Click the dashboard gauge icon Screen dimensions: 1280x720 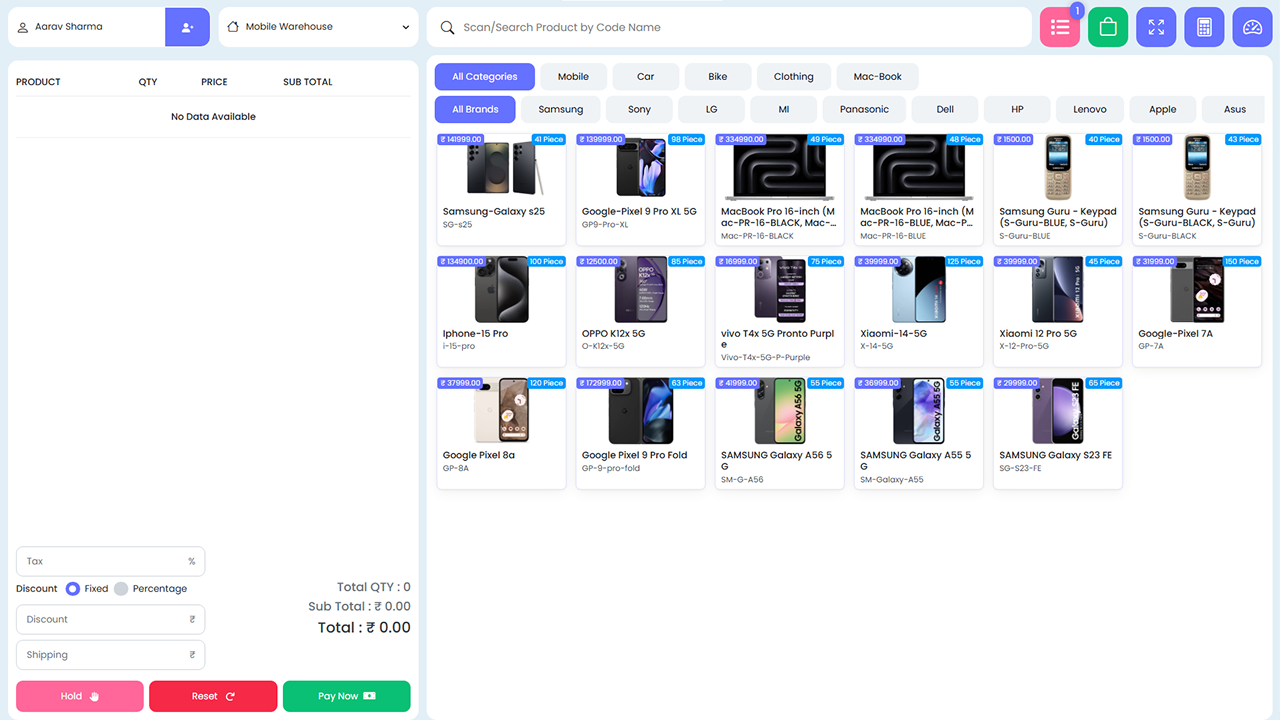point(1251,26)
